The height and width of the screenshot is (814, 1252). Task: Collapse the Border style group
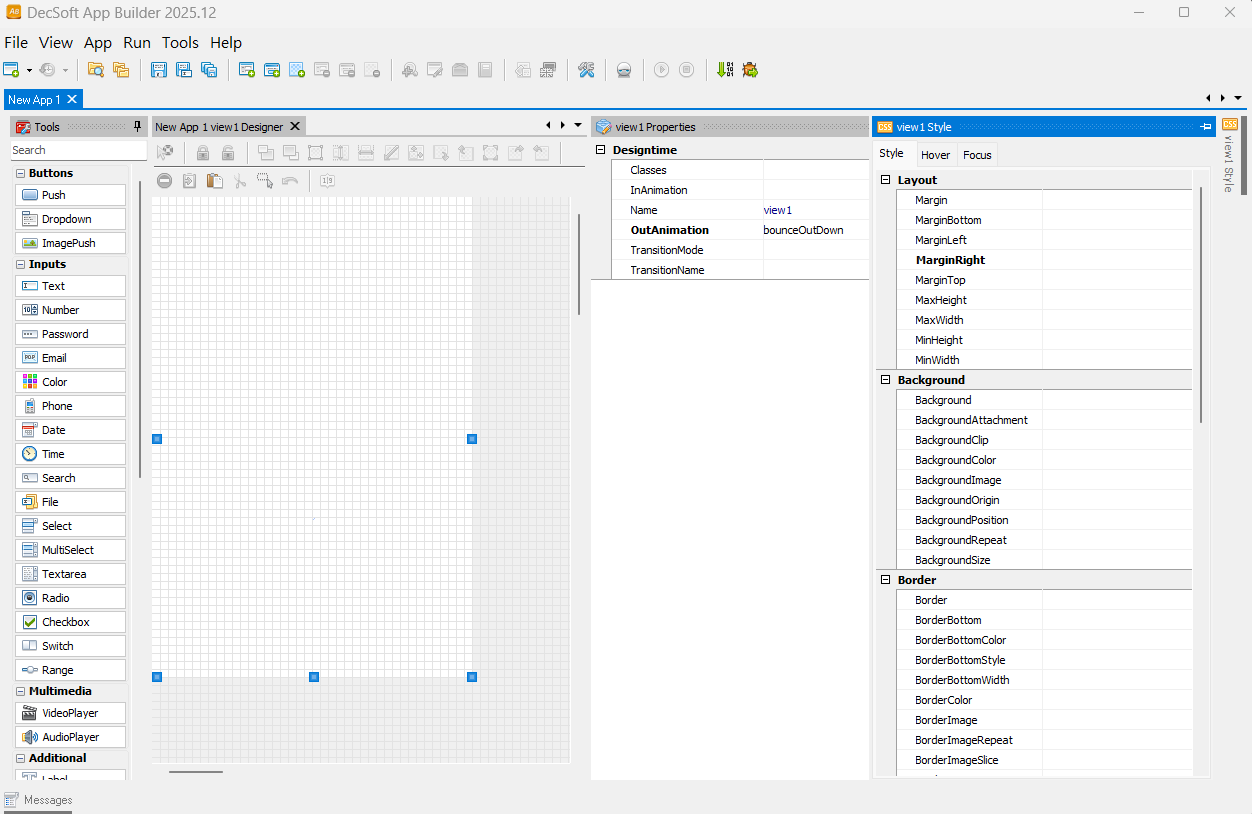[x=885, y=580]
